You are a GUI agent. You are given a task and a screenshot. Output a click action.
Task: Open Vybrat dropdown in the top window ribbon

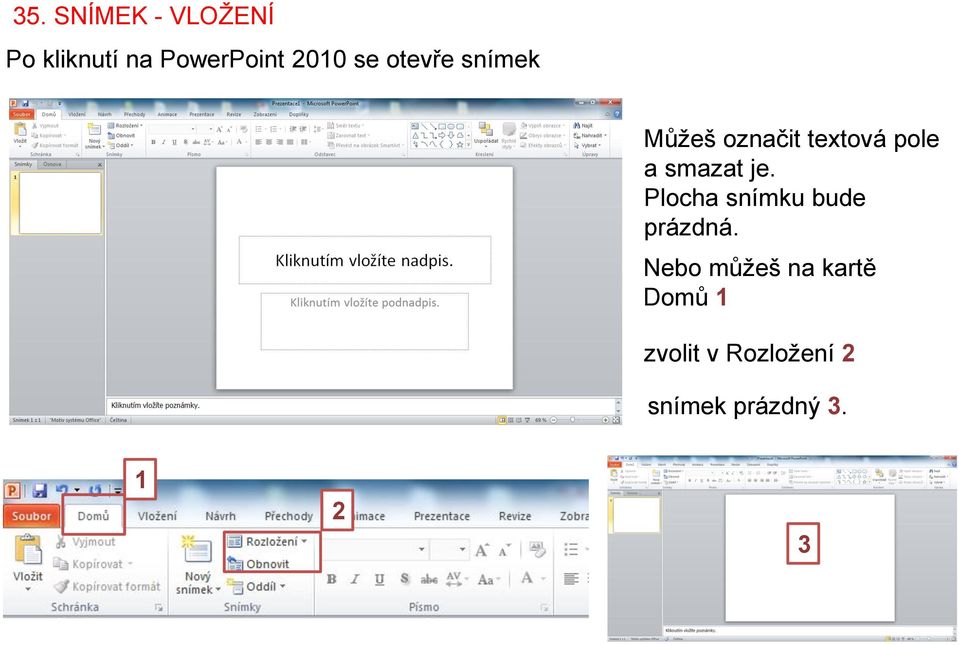pos(587,146)
